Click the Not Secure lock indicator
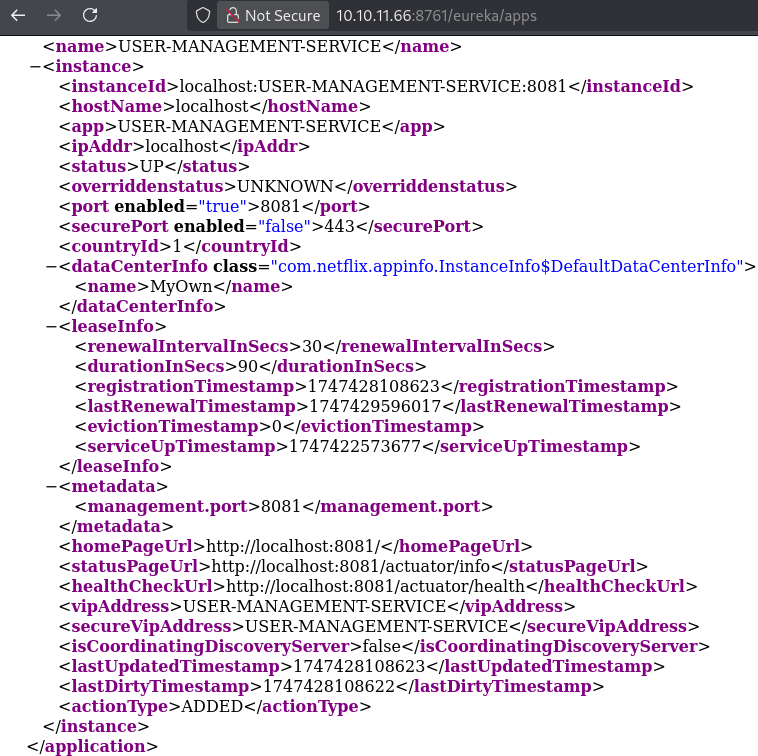The width and height of the screenshot is (758, 756). pyautogui.click(x=273, y=15)
